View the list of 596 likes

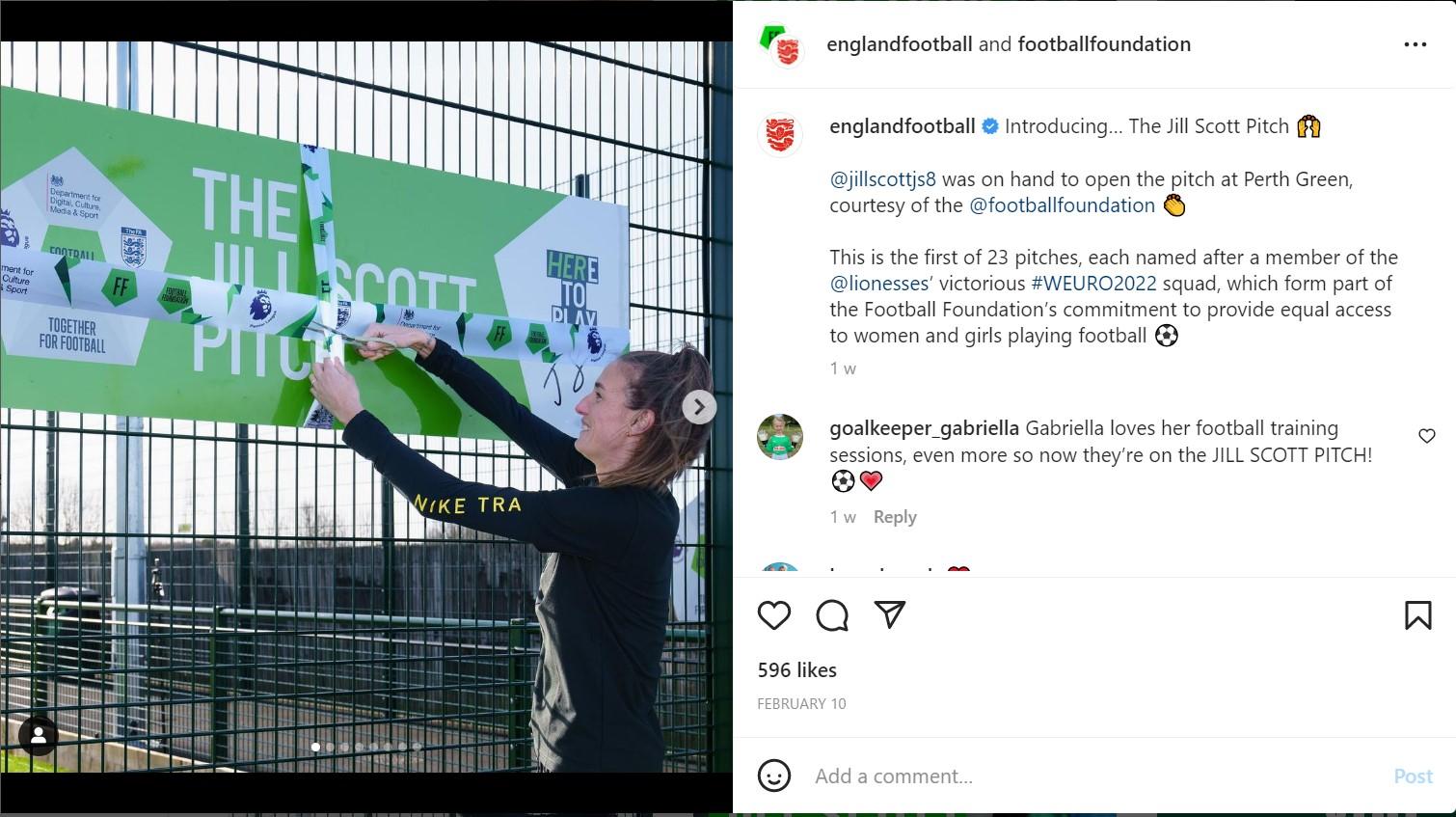tap(797, 670)
